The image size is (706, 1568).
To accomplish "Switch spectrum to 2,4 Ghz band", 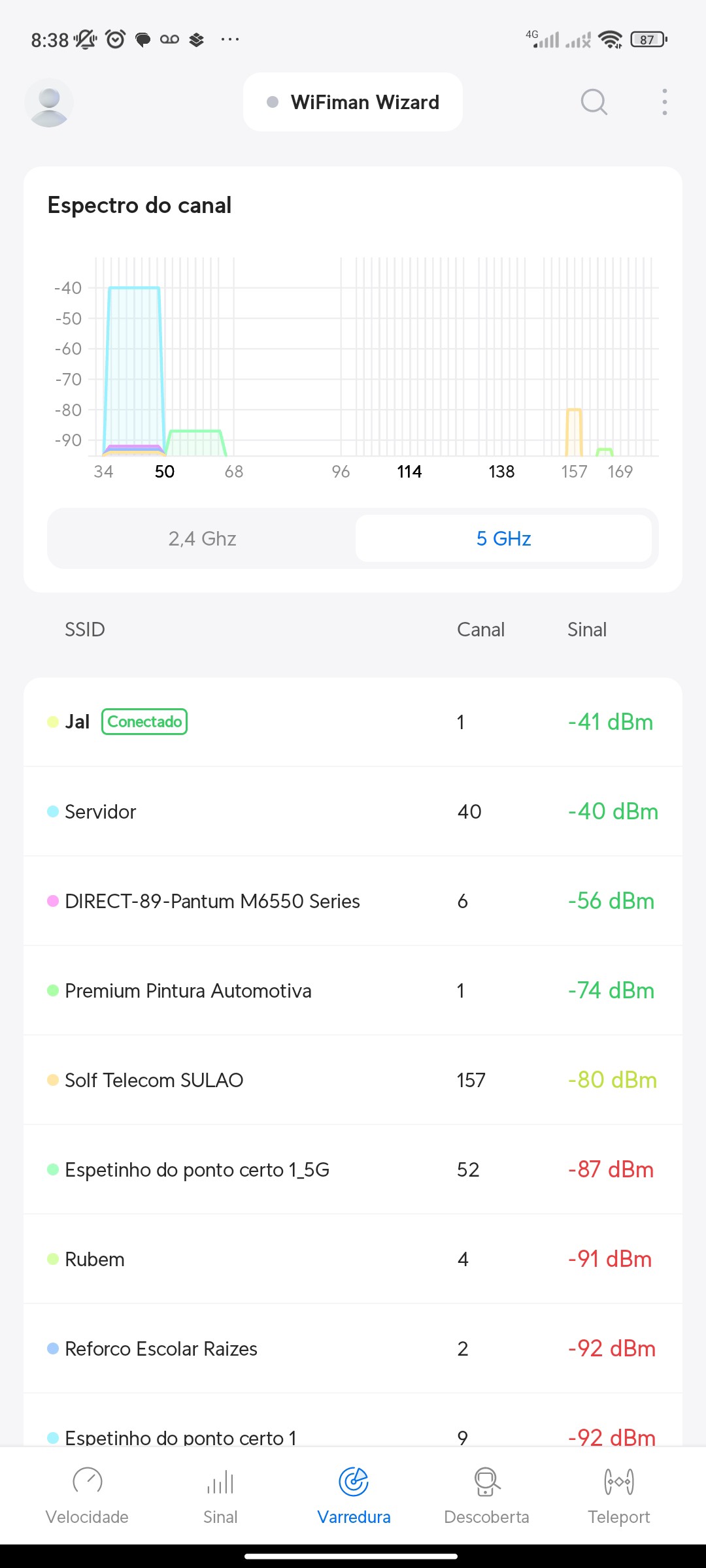I will coord(202,538).
